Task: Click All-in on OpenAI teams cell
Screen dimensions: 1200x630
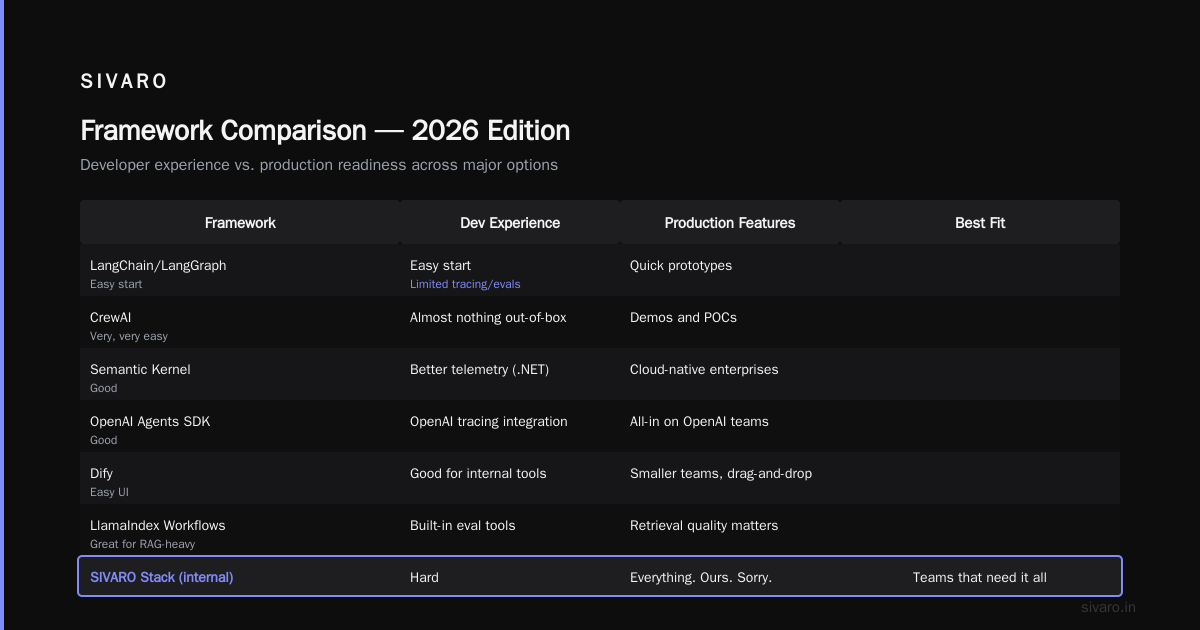Action: pos(699,421)
